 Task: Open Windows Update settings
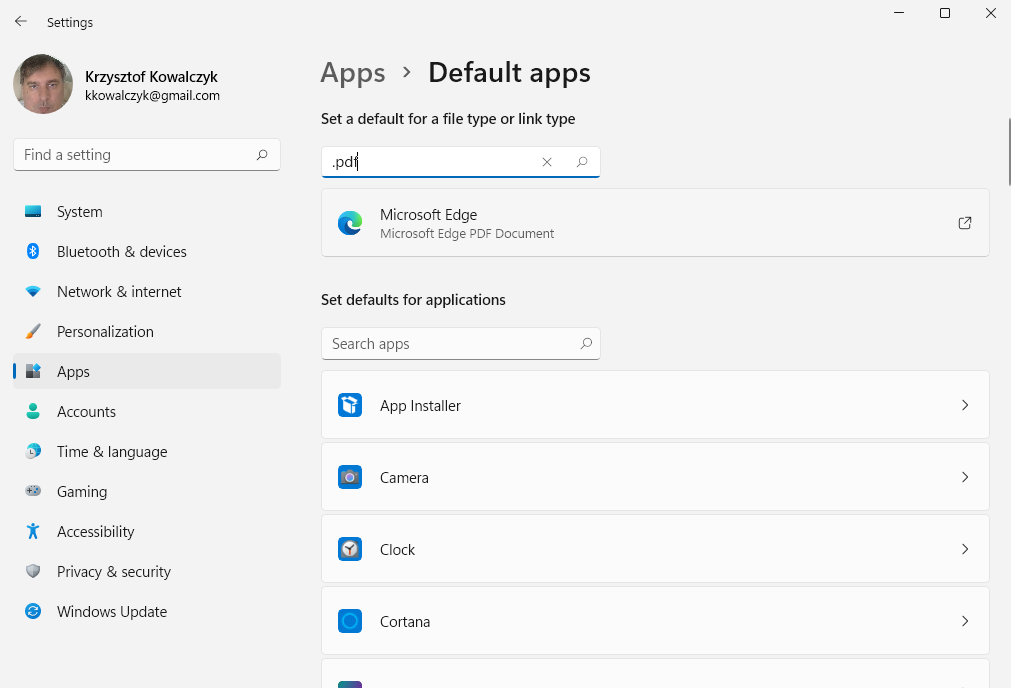coord(147,611)
